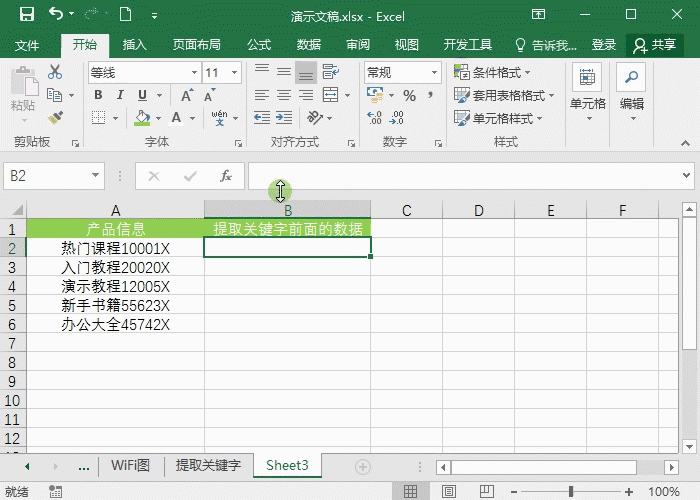This screenshot has height=500, width=700.
Task: Switch to the 插入 tab
Action: tap(134, 45)
